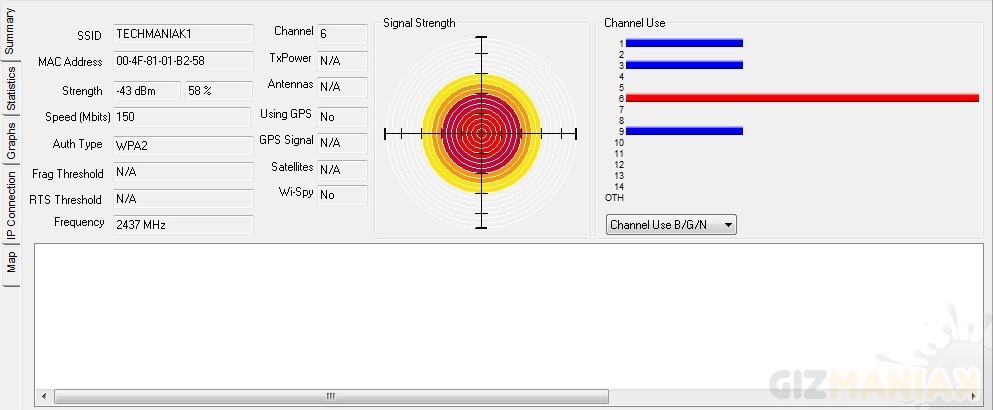
Task: Select the IP Connection tab
Action: (11, 206)
